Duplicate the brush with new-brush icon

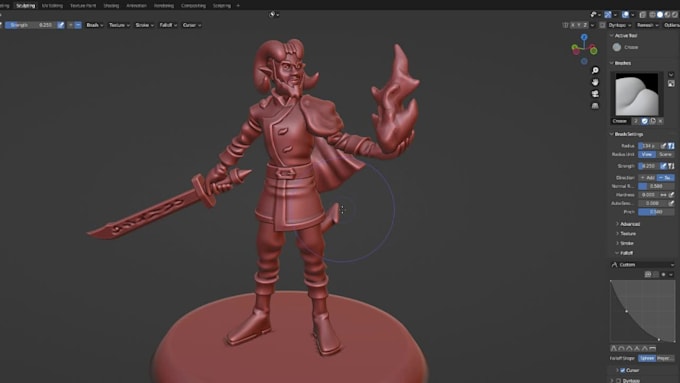[x=653, y=121]
